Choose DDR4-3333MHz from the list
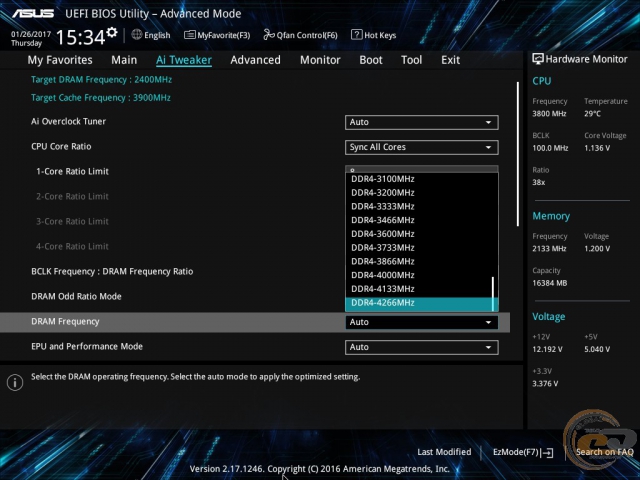 [x=418, y=206]
